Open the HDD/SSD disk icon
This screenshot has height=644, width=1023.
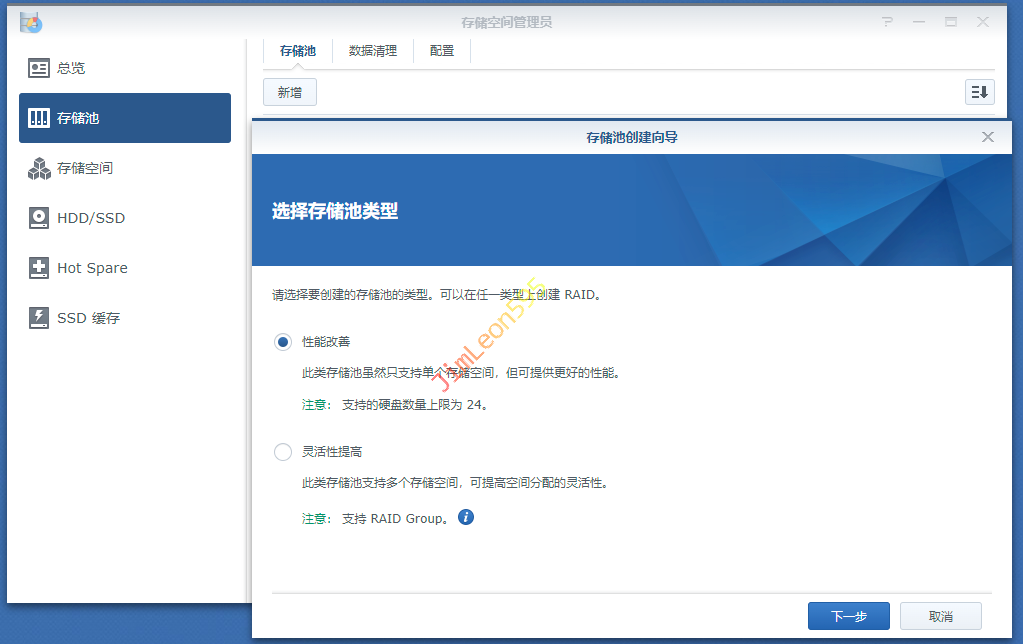[39, 218]
